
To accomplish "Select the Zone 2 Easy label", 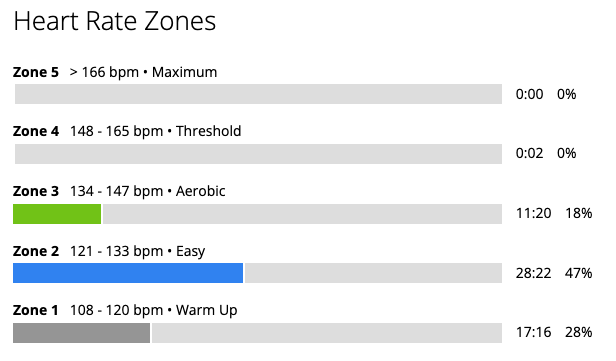I will 109,251.
